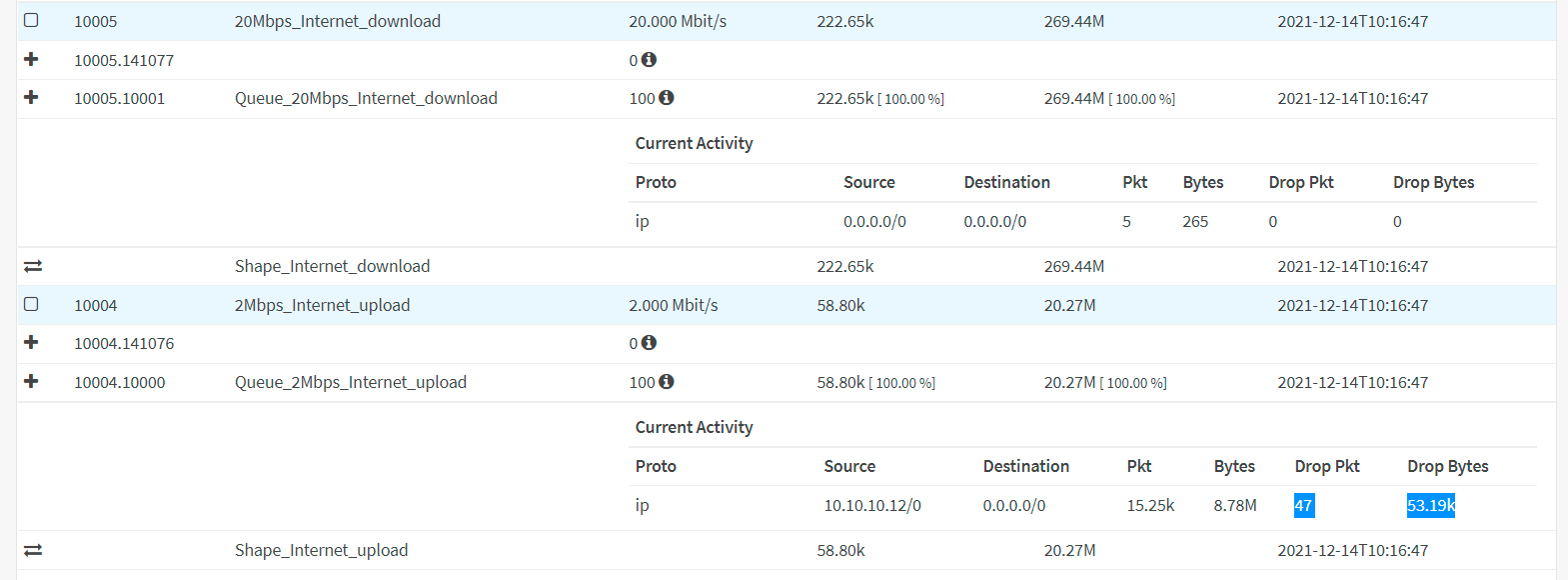Expand queue row 10004.10000

pos(31,381)
